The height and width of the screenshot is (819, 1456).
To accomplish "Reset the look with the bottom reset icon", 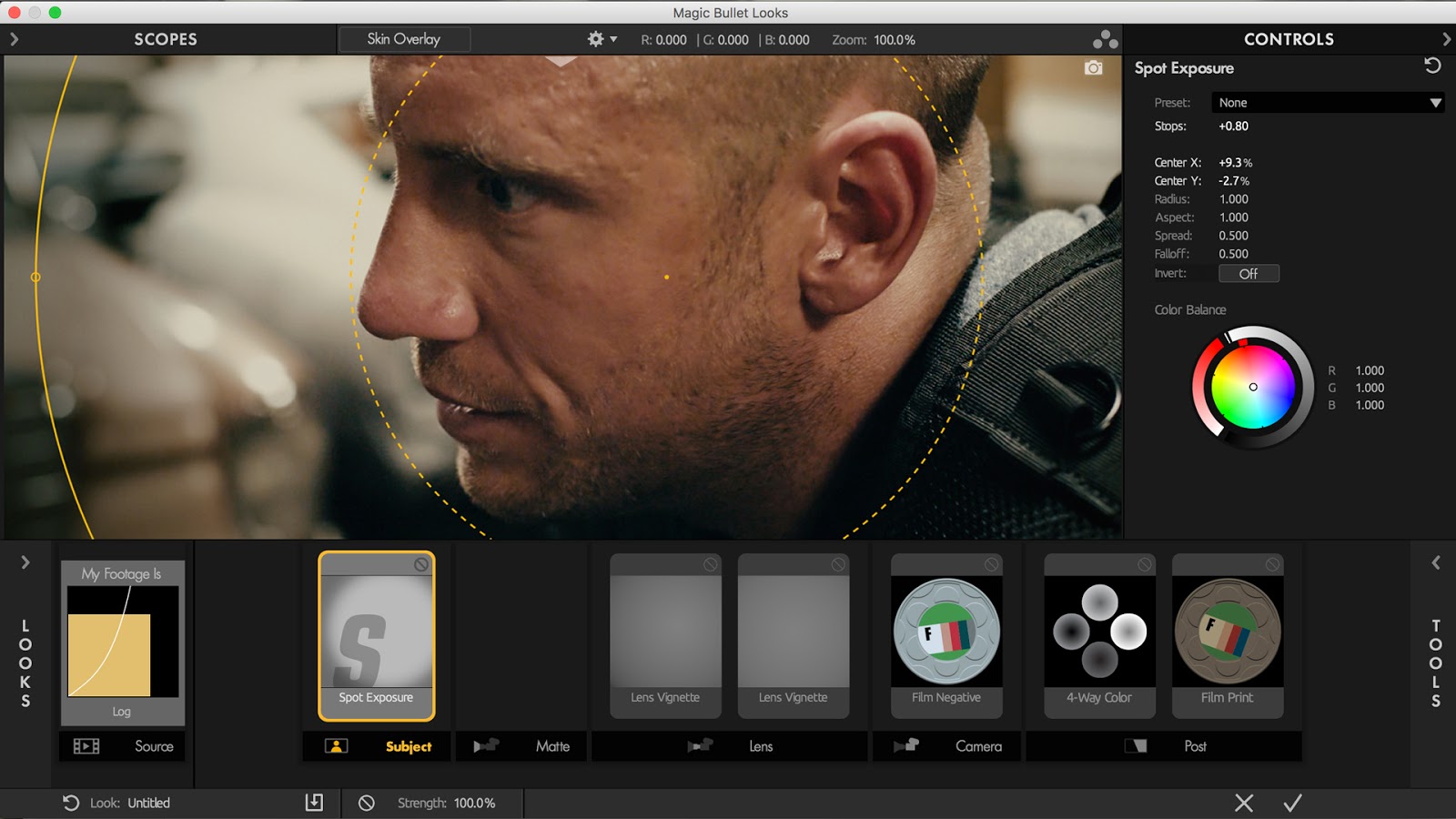I will click(x=71, y=803).
